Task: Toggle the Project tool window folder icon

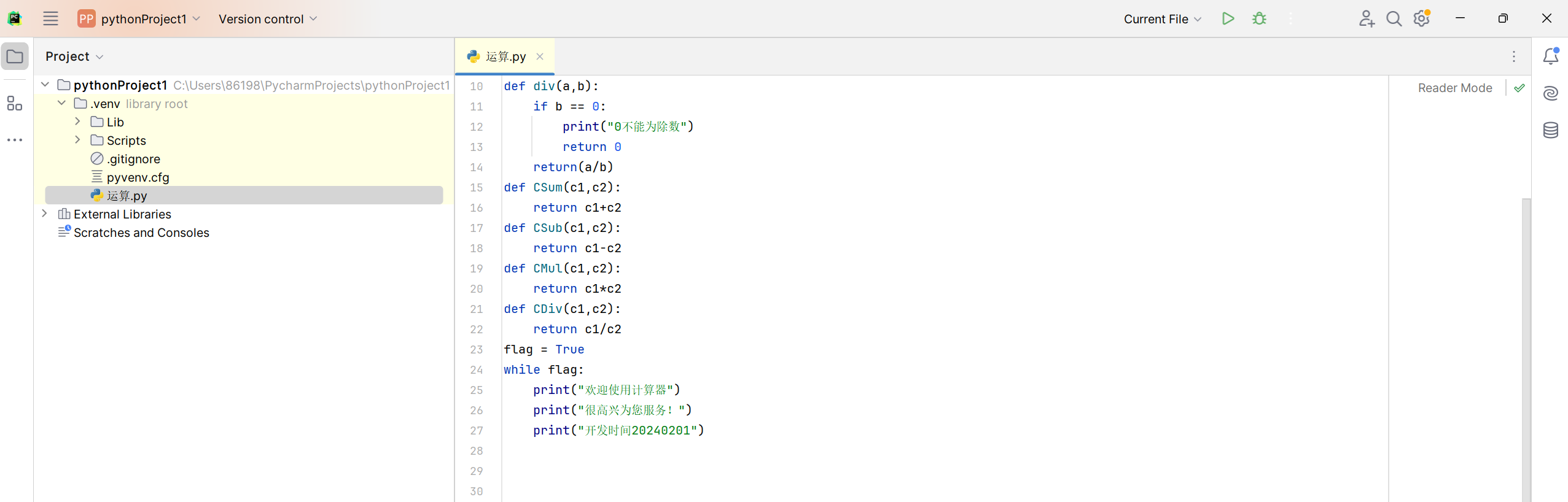Action: click(x=15, y=56)
